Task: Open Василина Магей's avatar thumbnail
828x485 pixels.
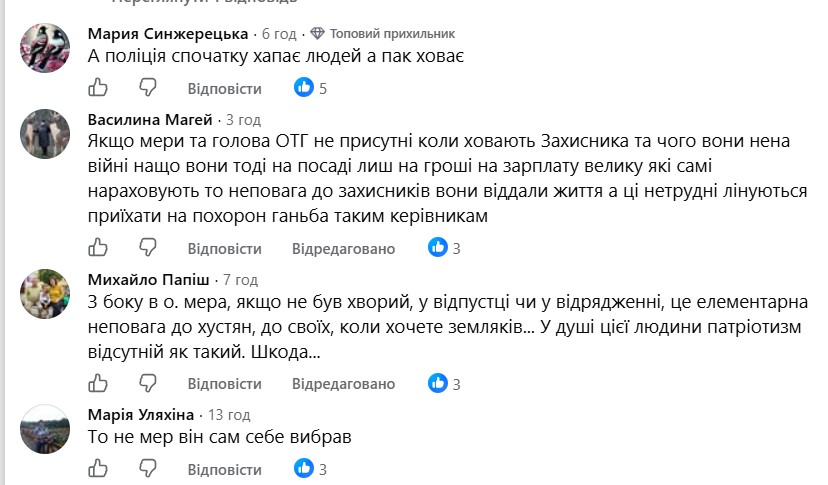Action: (x=45, y=134)
